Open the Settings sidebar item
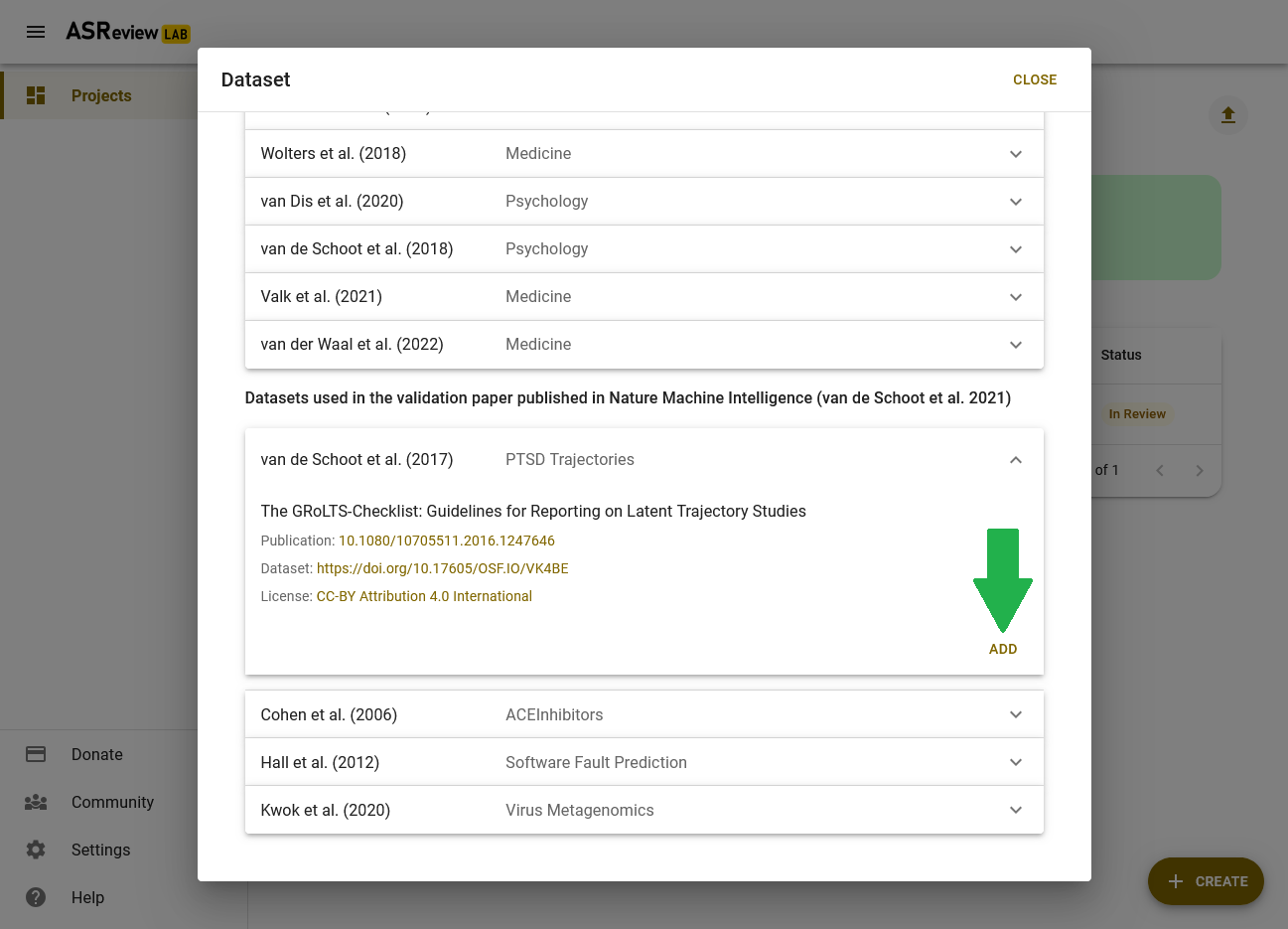1288x929 pixels. [x=99, y=850]
